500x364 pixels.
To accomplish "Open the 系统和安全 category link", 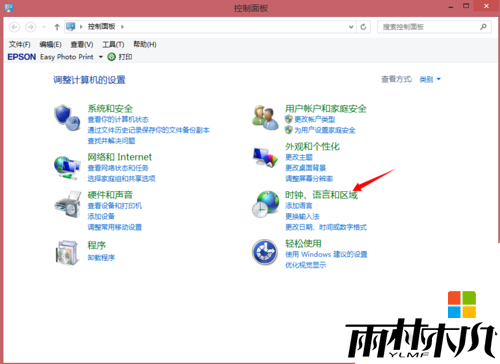I will point(110,108).
